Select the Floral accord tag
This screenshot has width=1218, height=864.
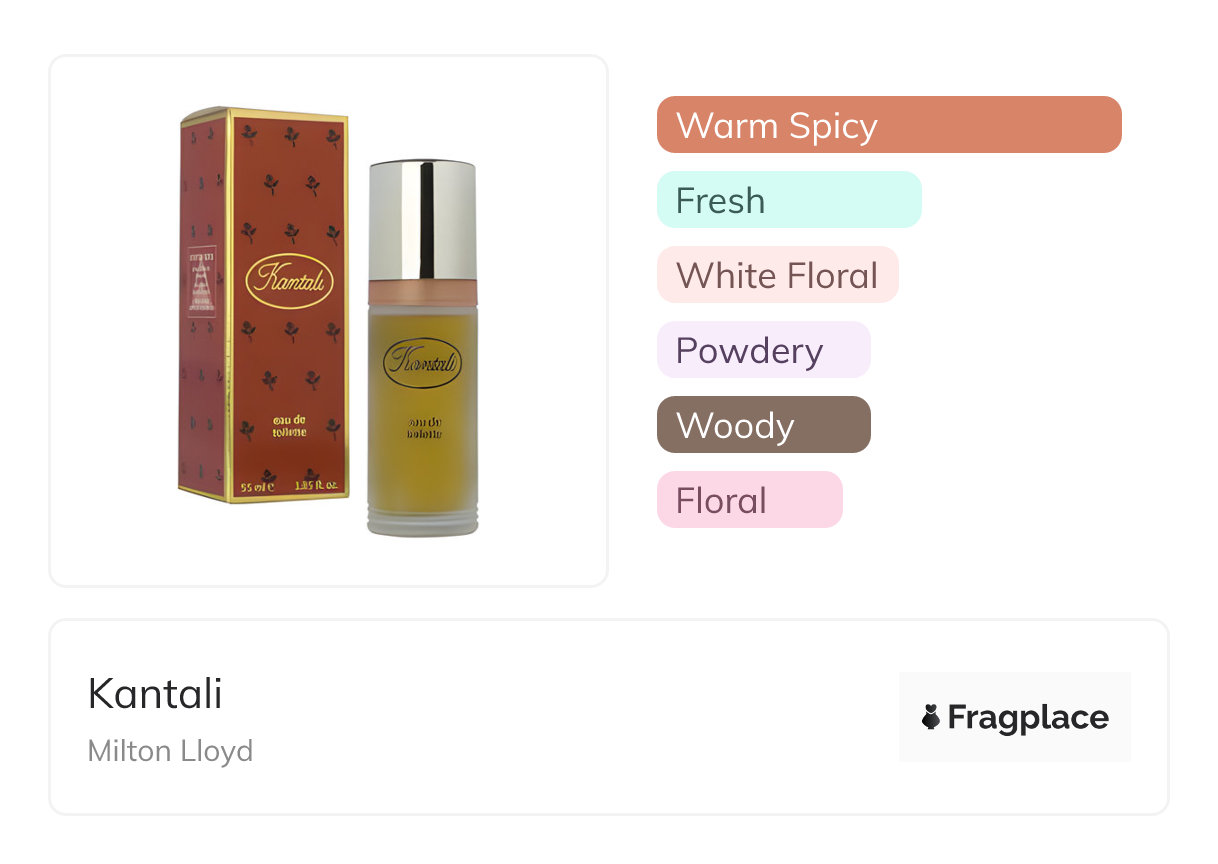click(x=750, y=500)
